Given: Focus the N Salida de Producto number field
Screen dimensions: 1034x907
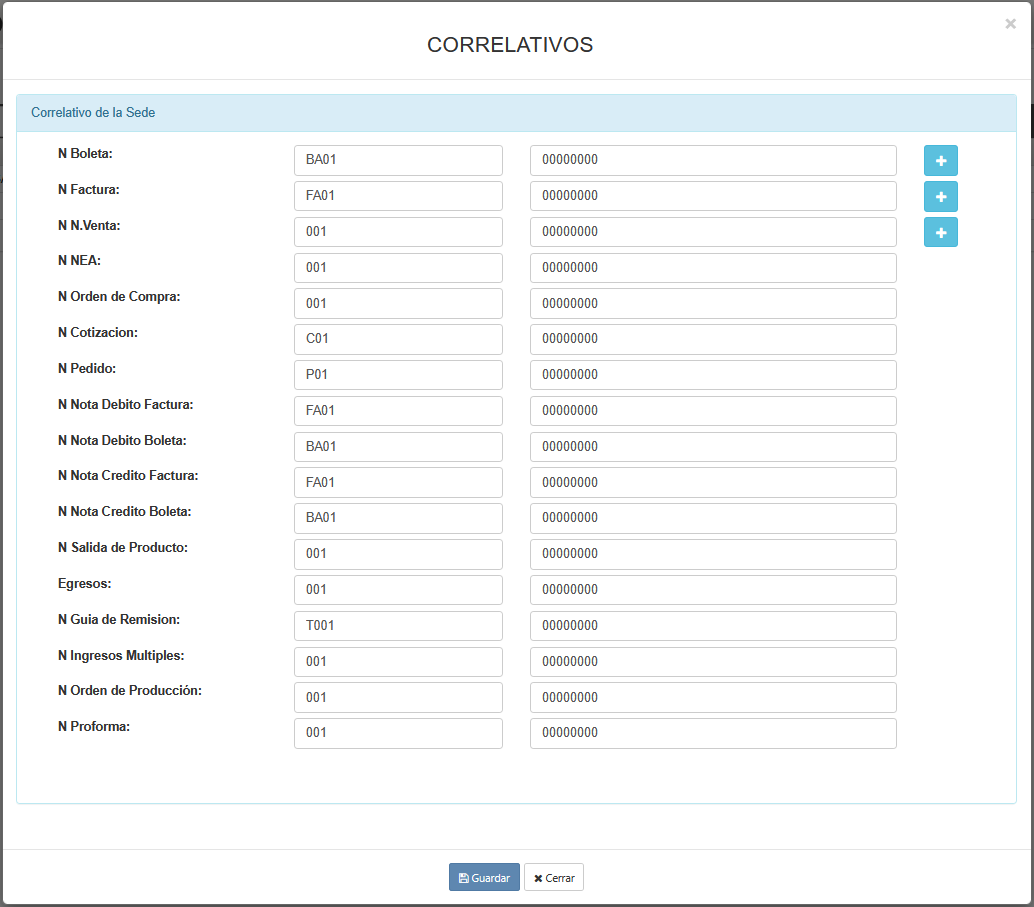Looking at the screenshot, I should coord(713,554).
